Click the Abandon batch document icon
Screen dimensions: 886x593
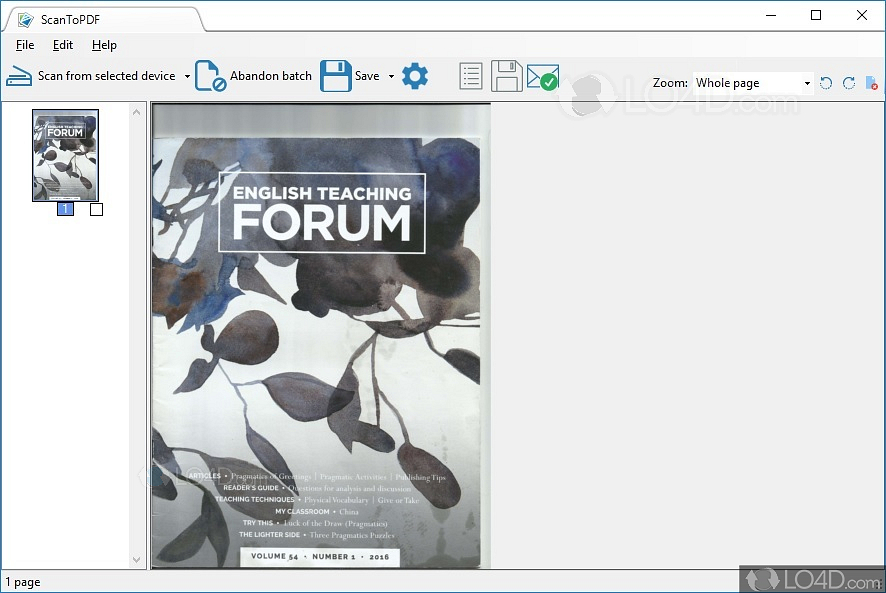tap(210, 76)
